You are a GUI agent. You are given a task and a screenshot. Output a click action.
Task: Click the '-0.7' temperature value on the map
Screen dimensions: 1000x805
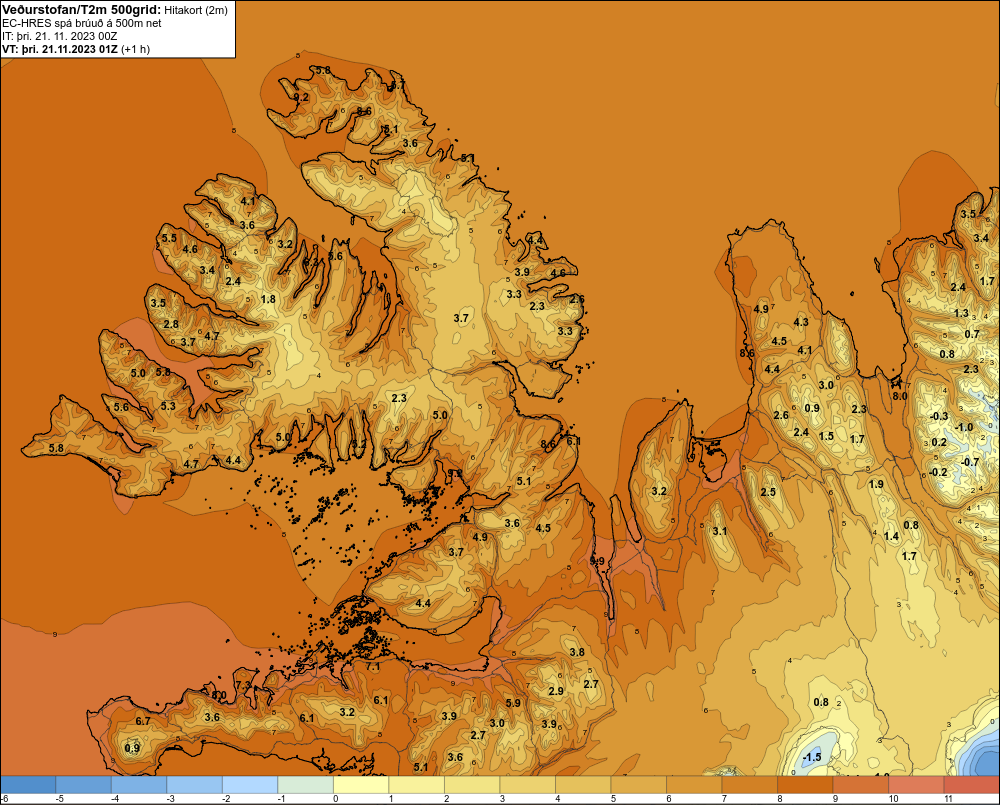(x=969, y=462)
